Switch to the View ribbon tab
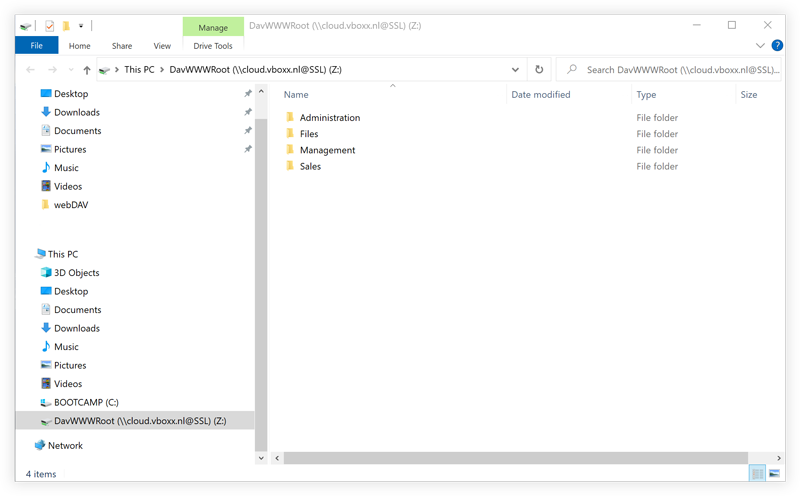The image size is (800, 496). [x=162, y=45]
